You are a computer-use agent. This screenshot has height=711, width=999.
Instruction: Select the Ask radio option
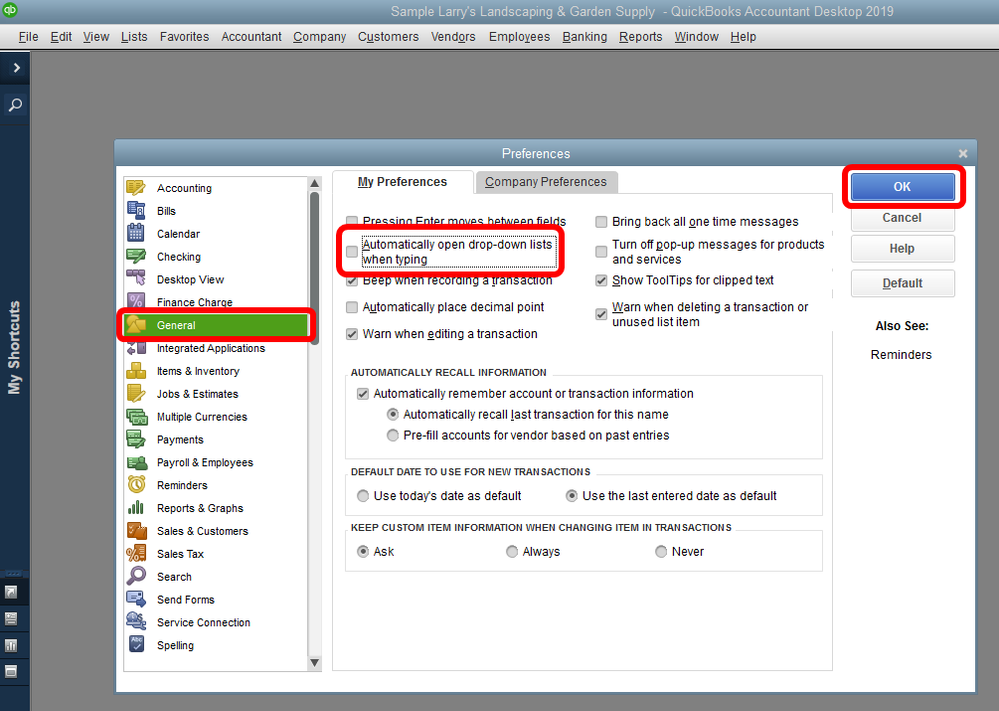[x=363, y=551]
